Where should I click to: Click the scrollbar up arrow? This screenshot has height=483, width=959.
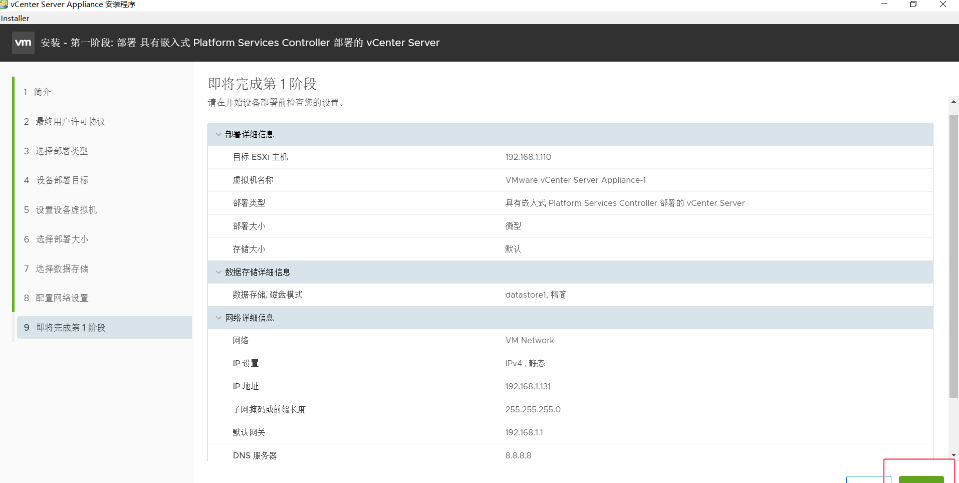click(x=953, y=100)
